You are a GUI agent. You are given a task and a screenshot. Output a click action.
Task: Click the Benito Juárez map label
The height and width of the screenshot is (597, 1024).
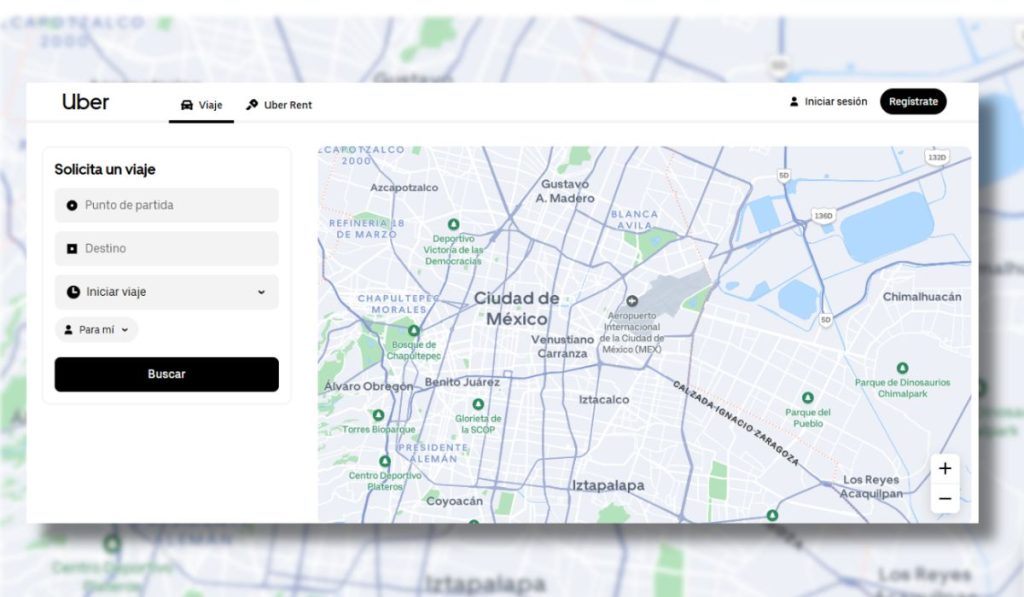click(x=462, y=382)
